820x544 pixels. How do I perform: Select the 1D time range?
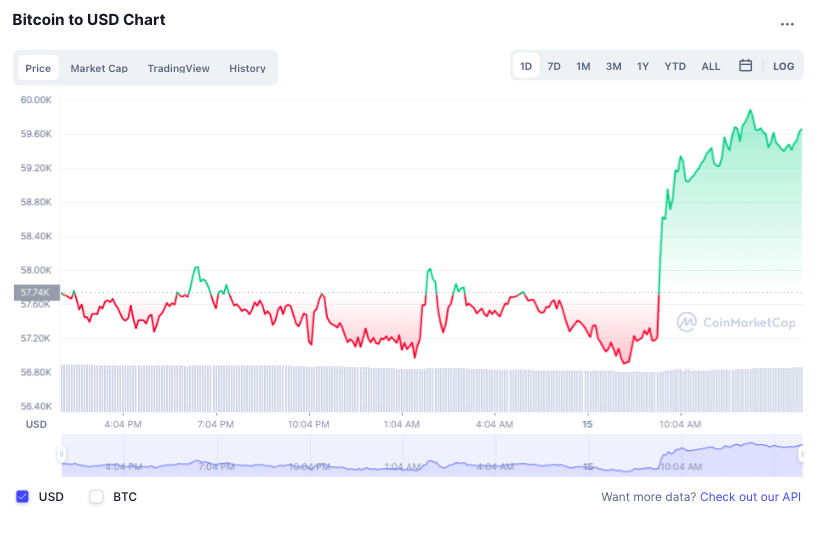(x=525, y=66)
